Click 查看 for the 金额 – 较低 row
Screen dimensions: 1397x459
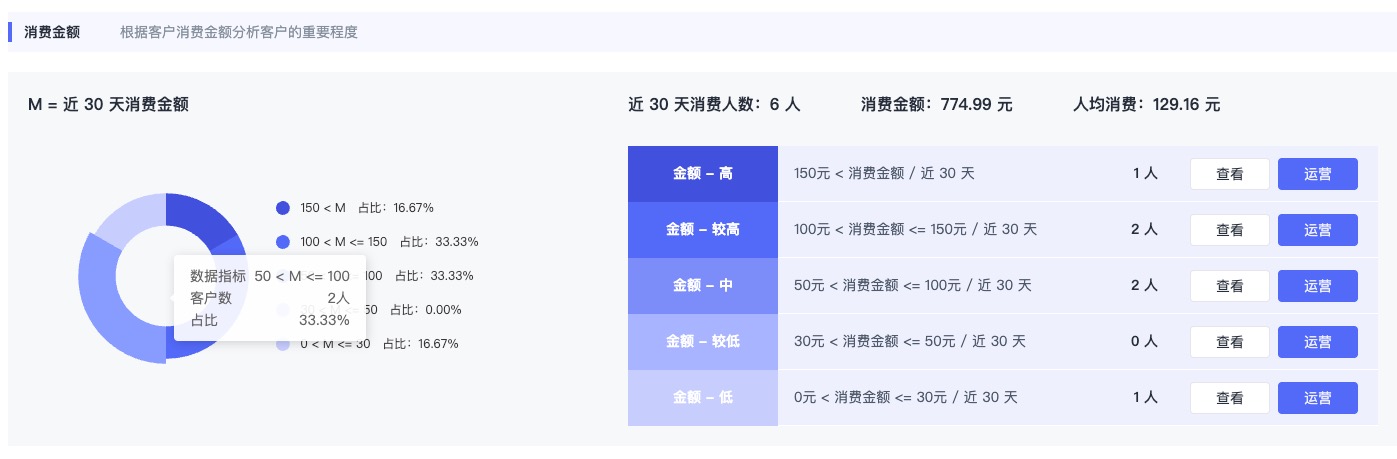point(1230,342)
